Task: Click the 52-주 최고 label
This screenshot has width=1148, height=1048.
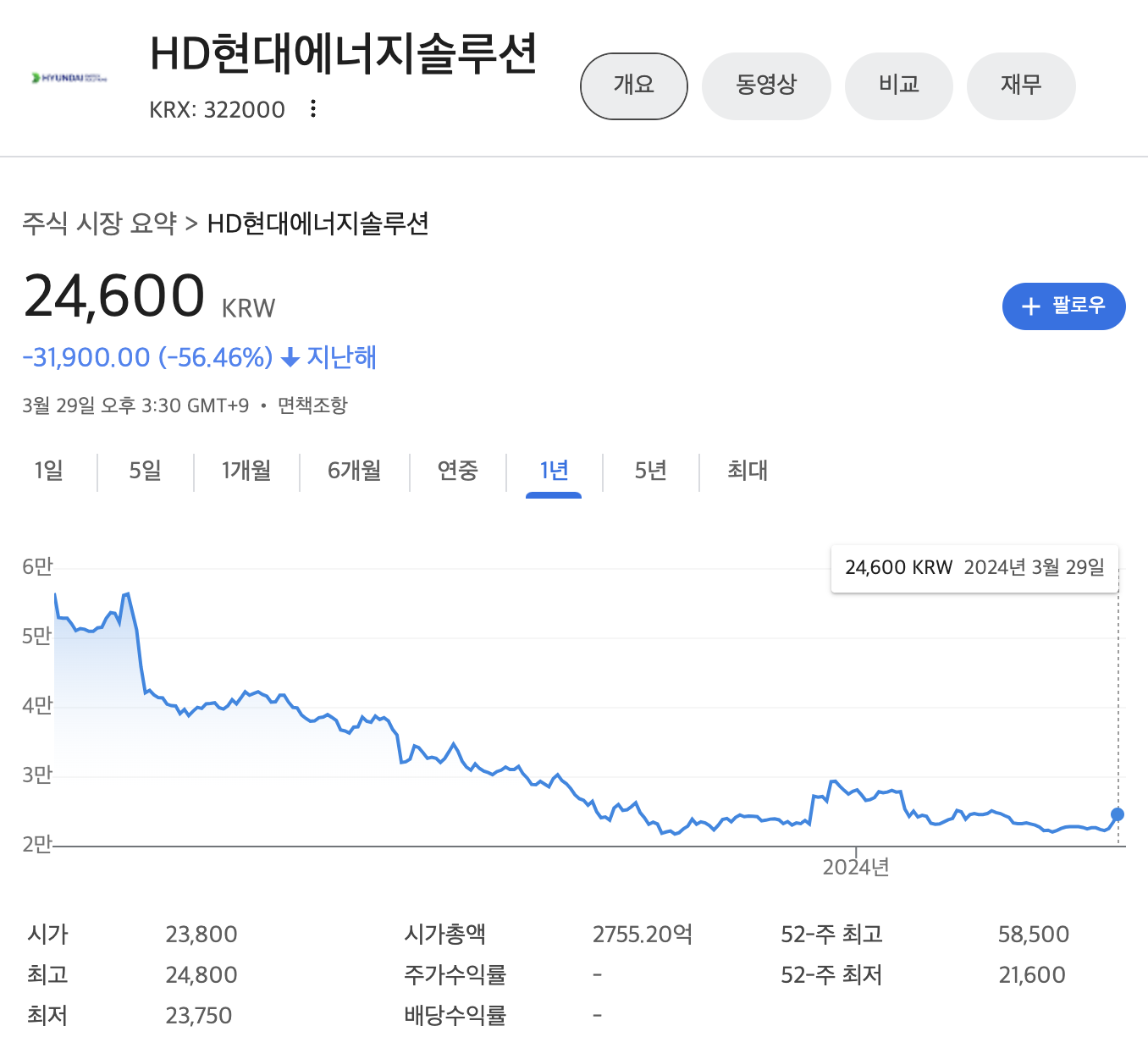Action: tap(832, 935)
